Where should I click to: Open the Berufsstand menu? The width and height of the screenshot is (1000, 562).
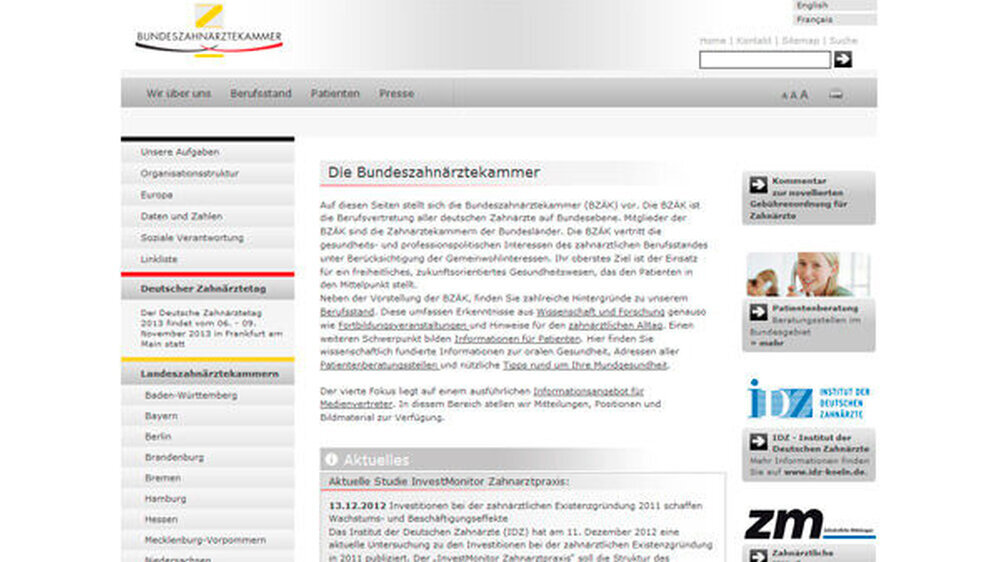tap(261, 93)
